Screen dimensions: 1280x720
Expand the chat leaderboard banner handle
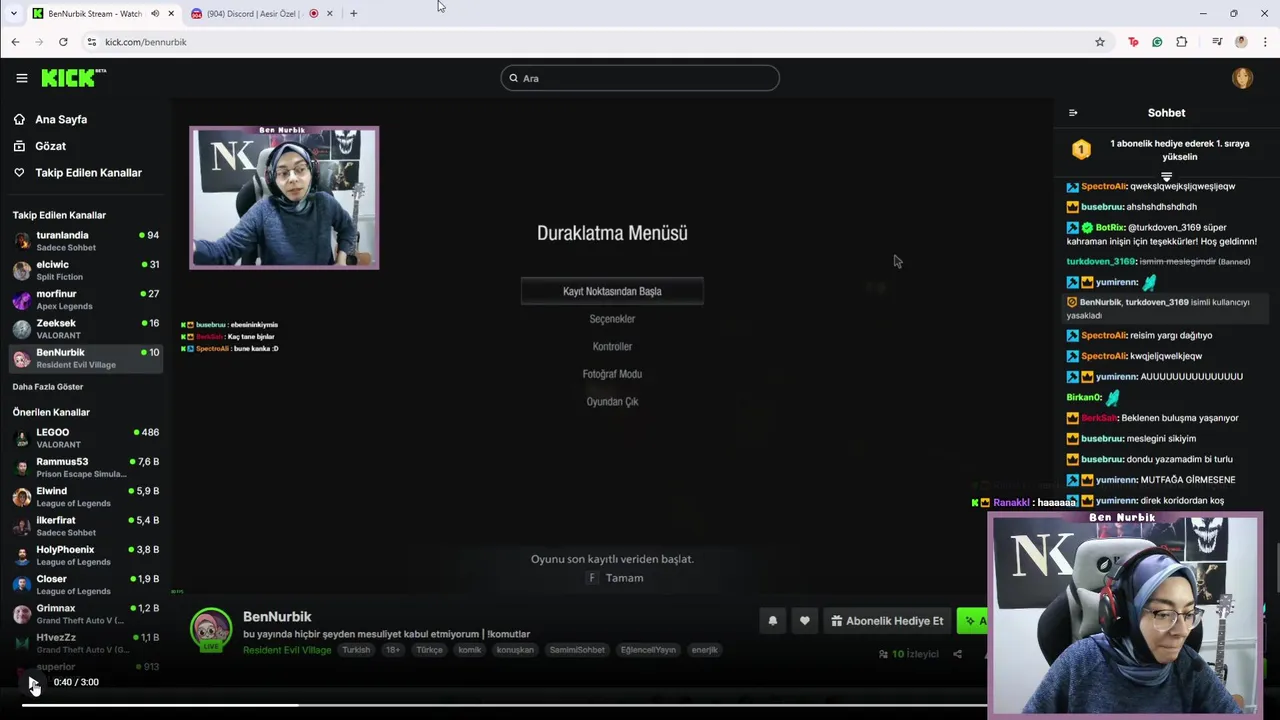pos(1166,176)
